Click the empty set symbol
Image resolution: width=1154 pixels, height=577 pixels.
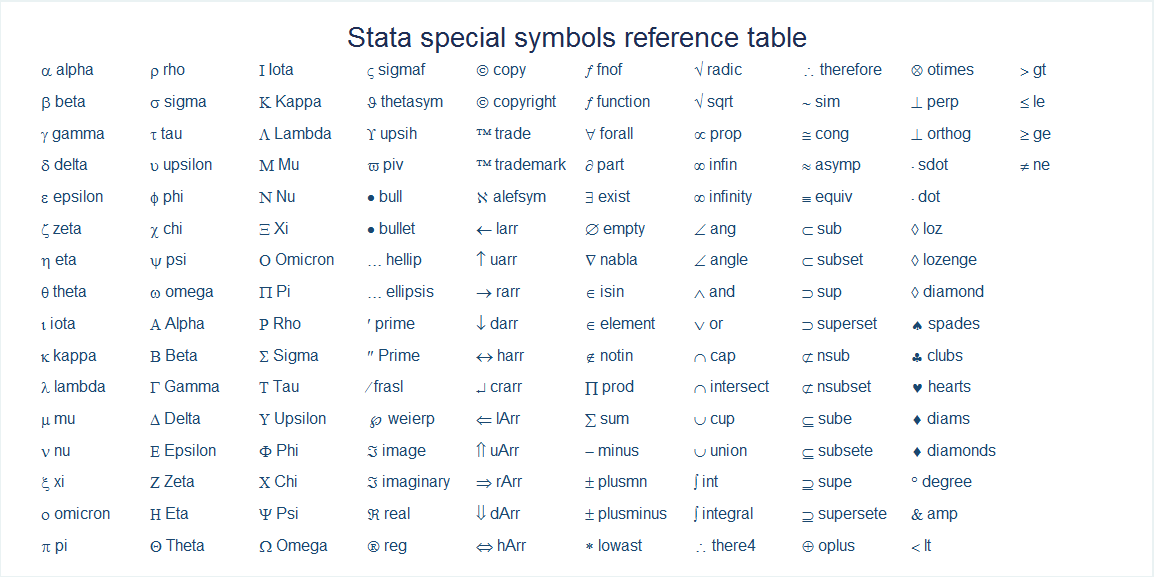592,230
